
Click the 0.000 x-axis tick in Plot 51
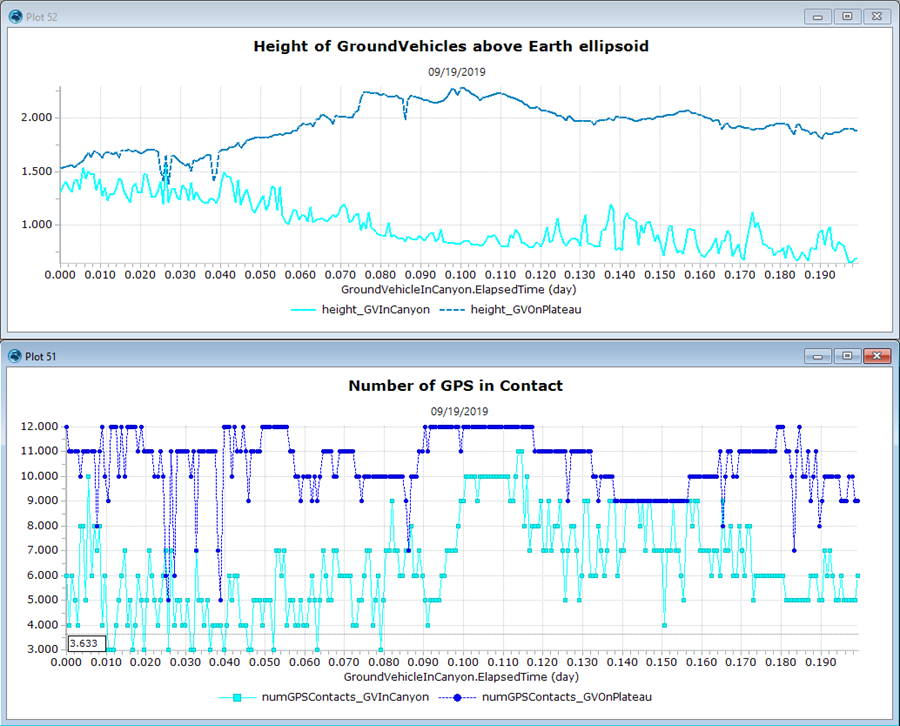[67, 662]
